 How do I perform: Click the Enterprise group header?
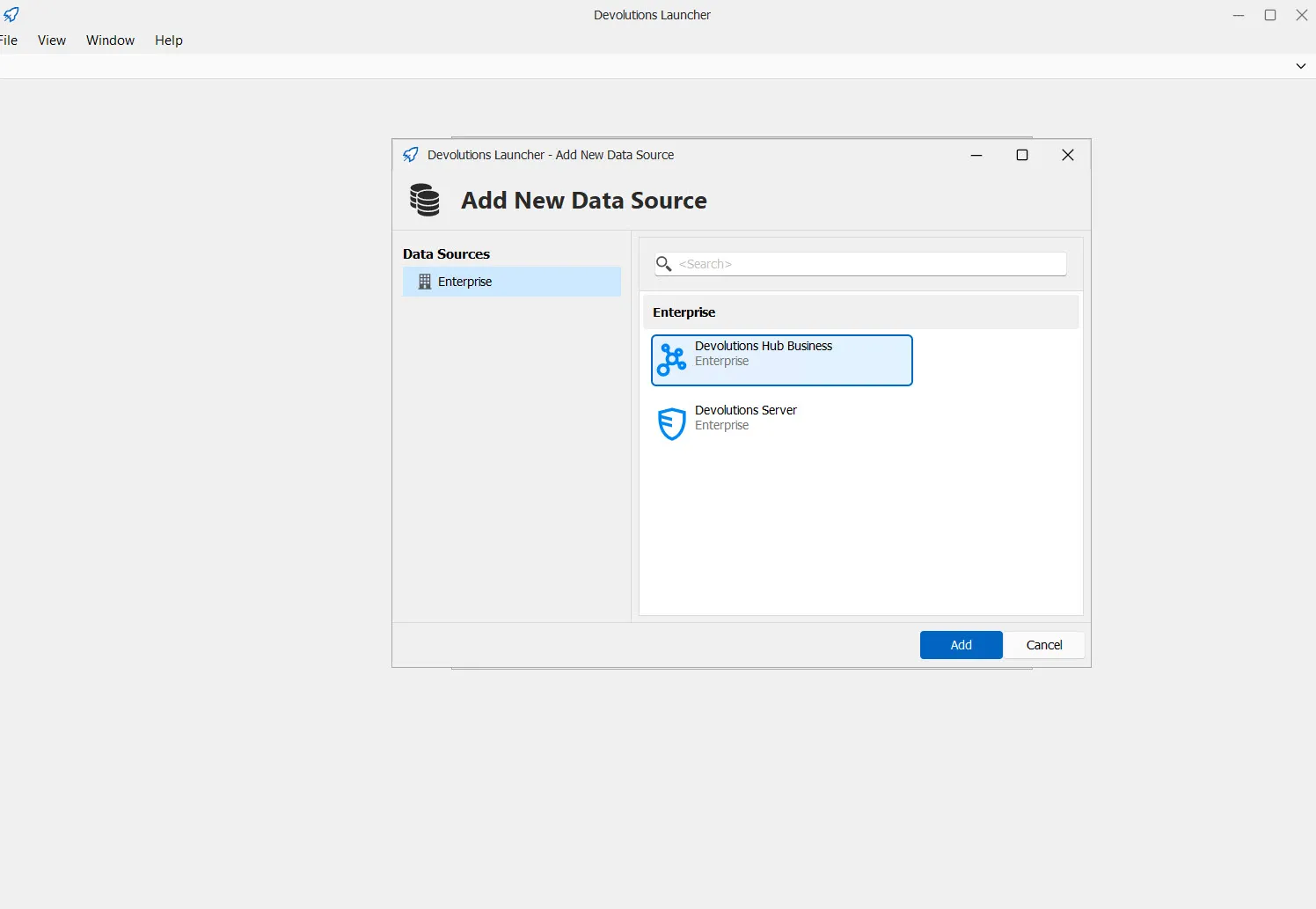tap(861, 312)
